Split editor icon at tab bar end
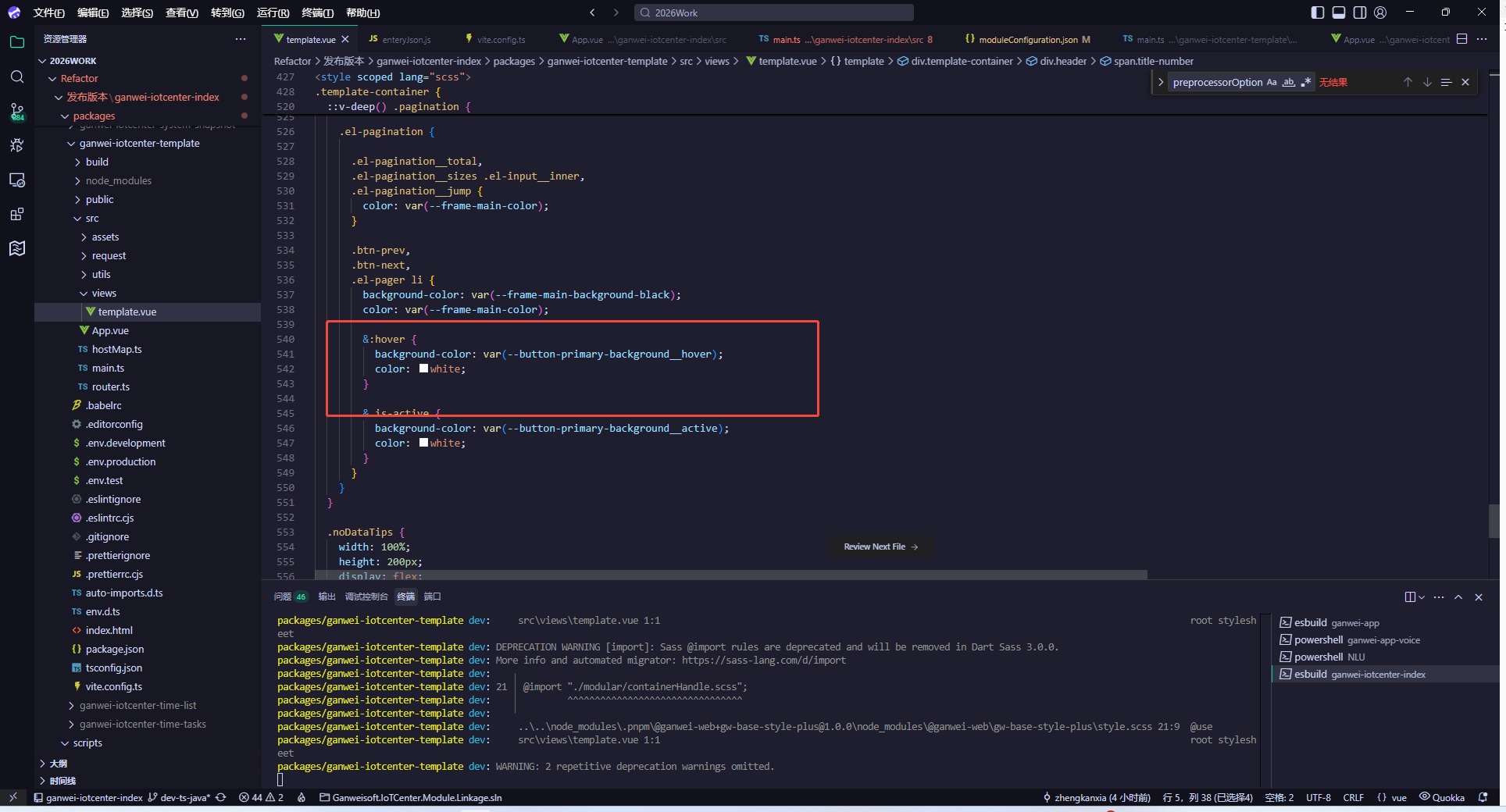The height and width of the screenshot is (812, 1506). 1461,39
